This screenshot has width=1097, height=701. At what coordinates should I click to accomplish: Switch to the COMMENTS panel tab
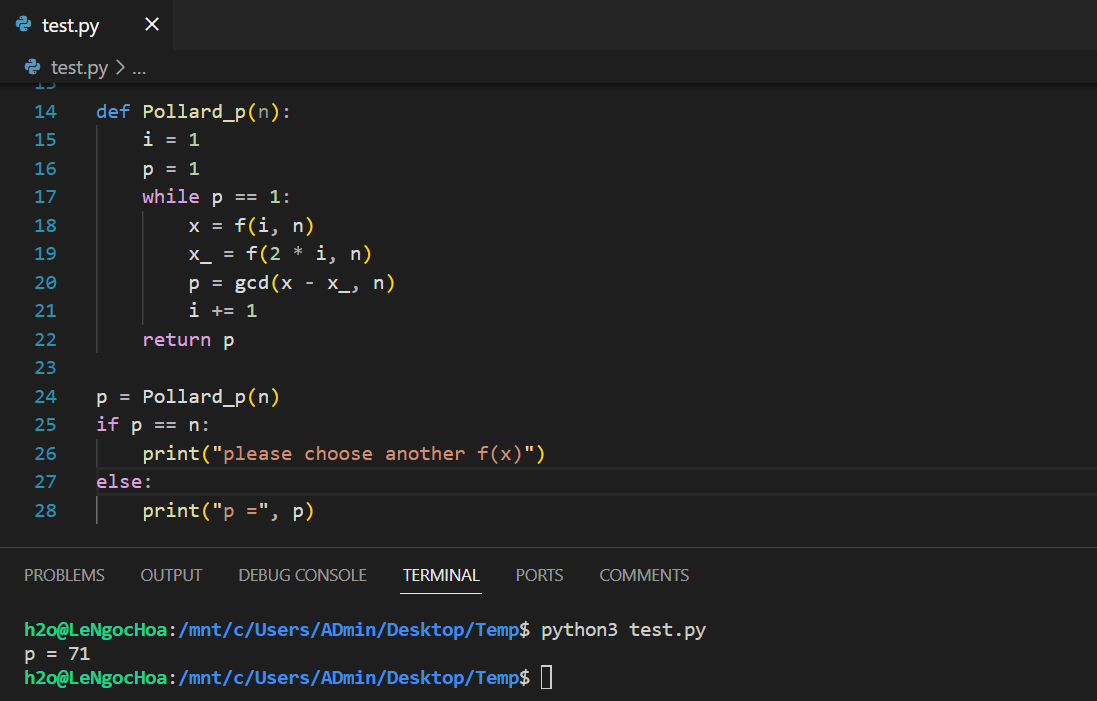pos(644,575)
